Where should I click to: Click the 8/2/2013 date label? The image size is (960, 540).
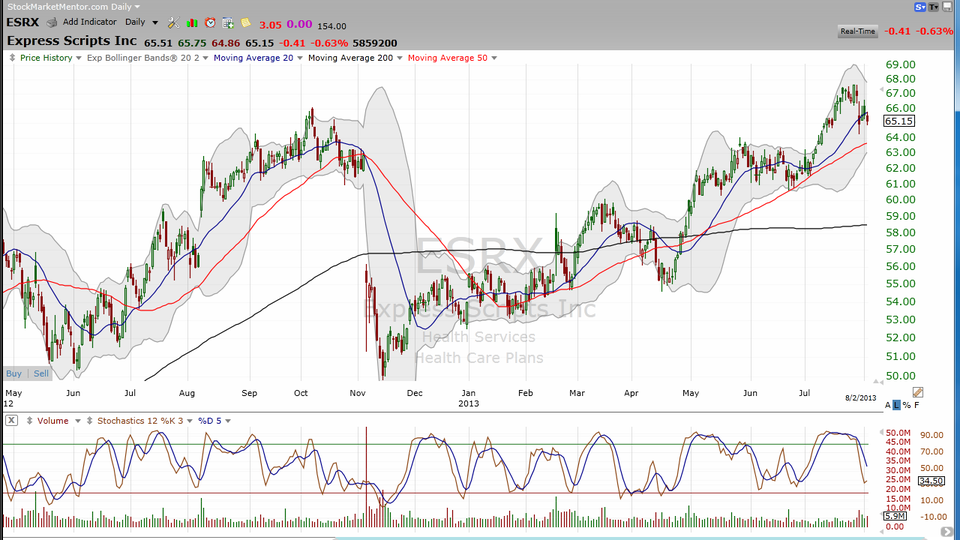pyautogui.click(x=861, y=398)
